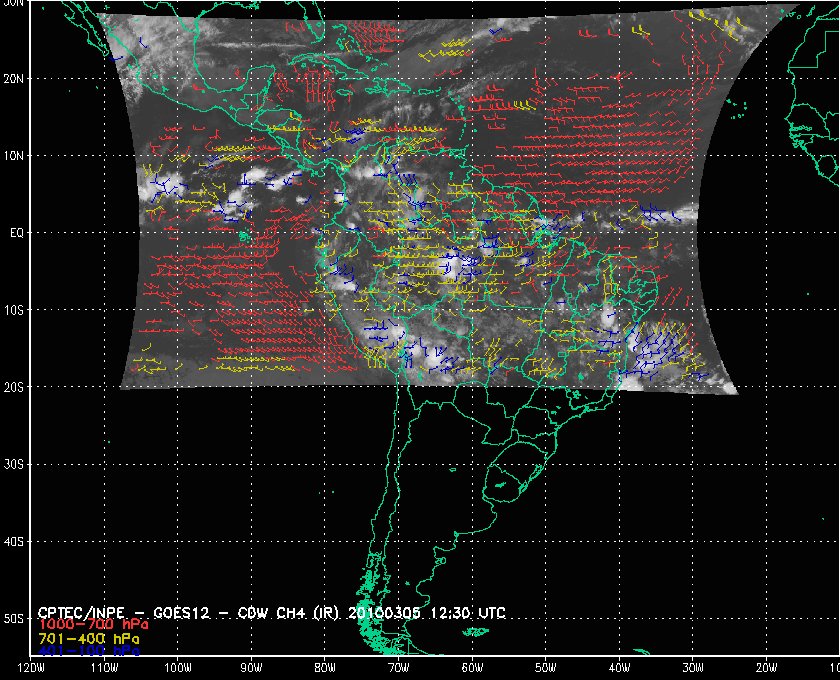Select the 100W longitude label
This screenshot has width=840, height=680.
click(x=178, y=668)
